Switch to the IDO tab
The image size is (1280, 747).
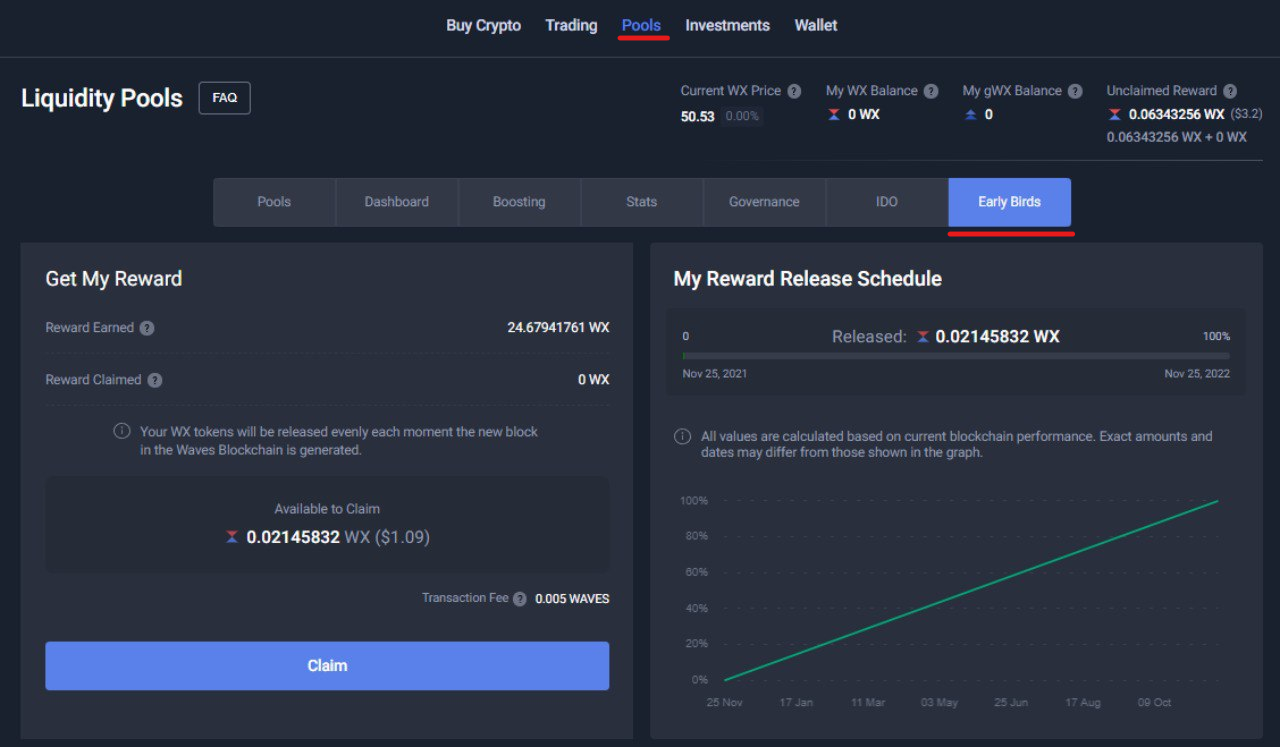point(887,202)
